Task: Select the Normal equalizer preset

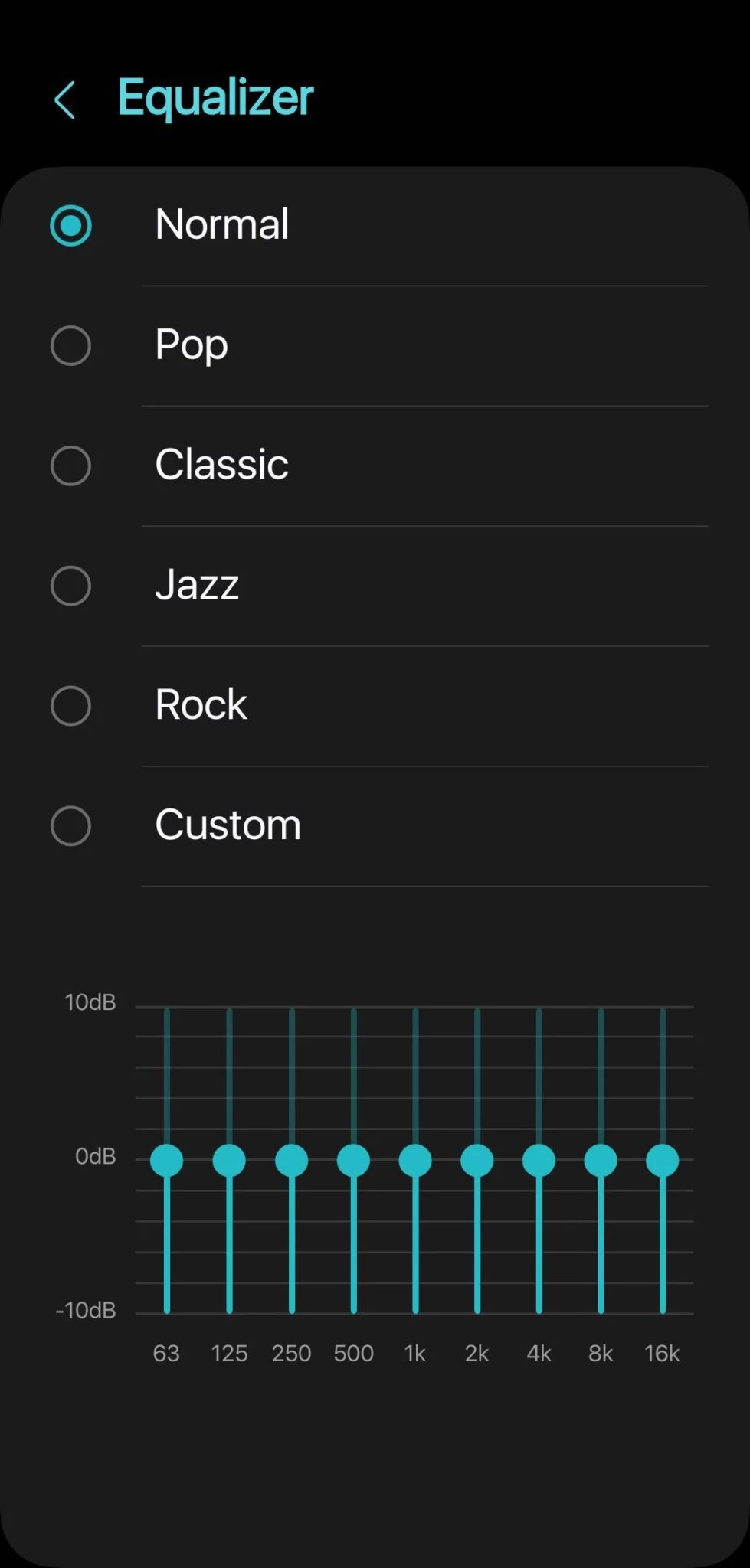Action: coord(71,225)
